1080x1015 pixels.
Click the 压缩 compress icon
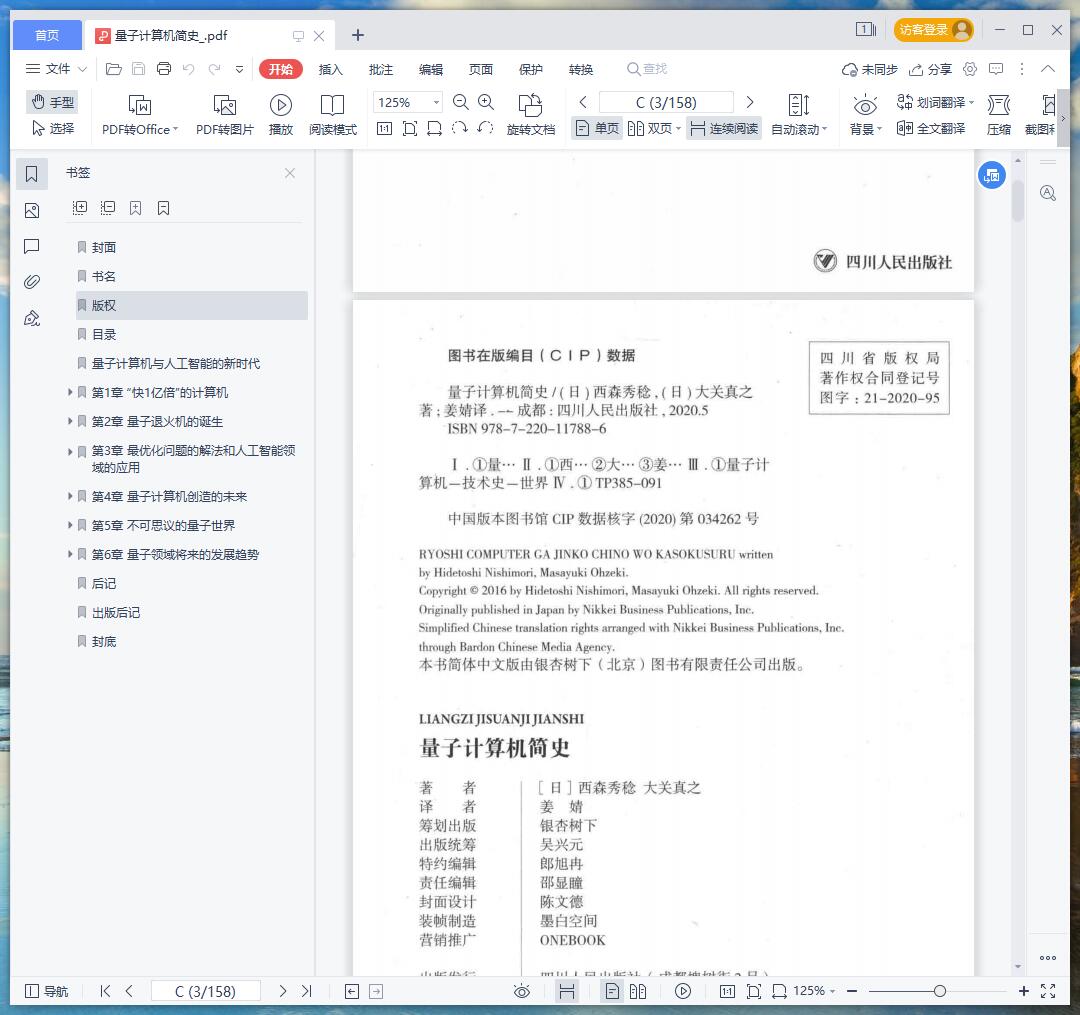(x=999, y=114)
